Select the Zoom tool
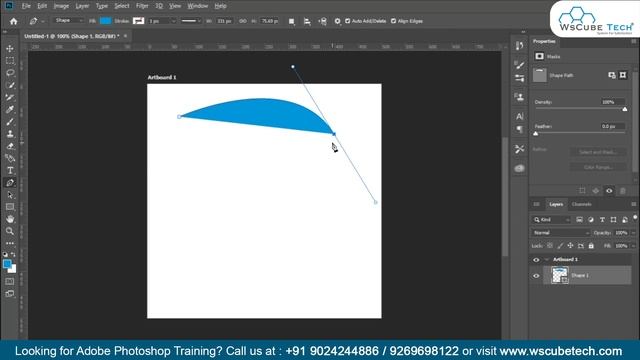640x360 pixels. 10,231
